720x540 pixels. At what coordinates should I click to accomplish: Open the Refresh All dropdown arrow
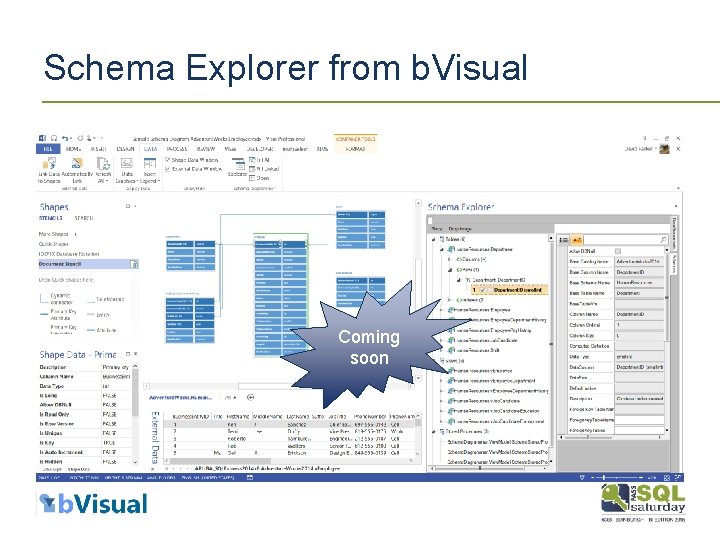[107, 181]
